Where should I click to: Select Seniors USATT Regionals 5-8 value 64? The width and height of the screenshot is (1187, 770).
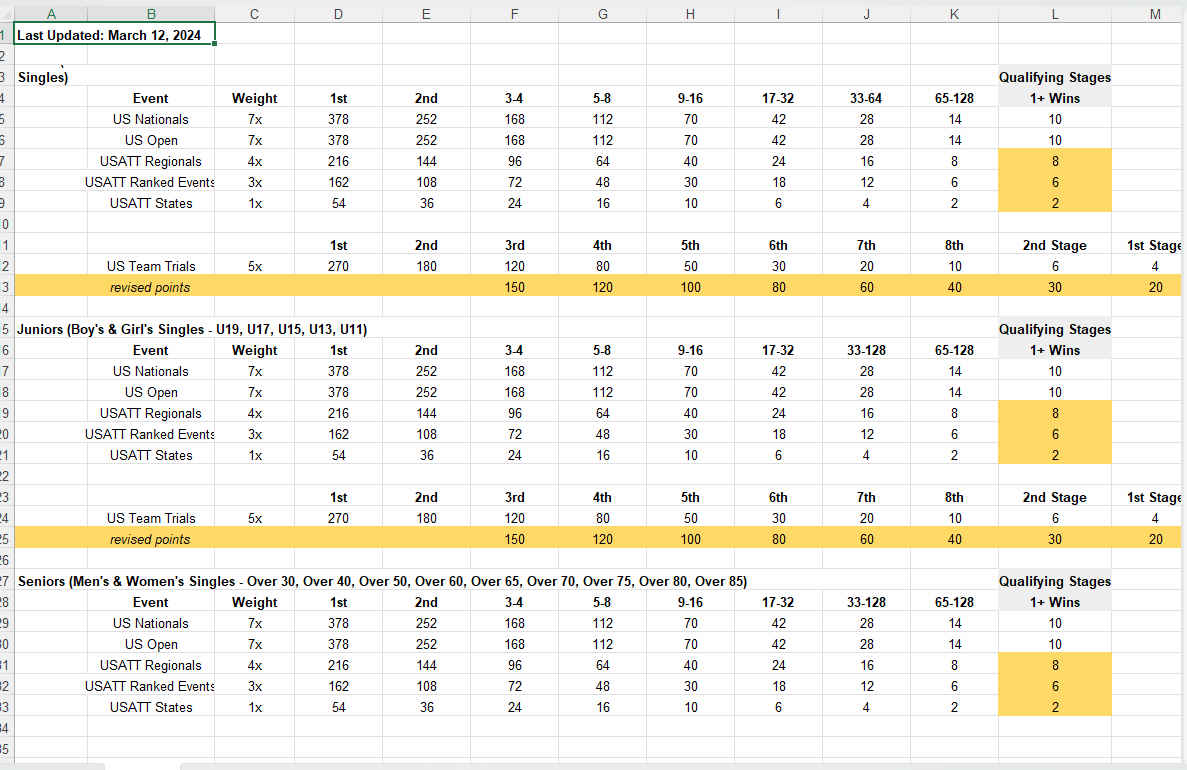point(602,666)
